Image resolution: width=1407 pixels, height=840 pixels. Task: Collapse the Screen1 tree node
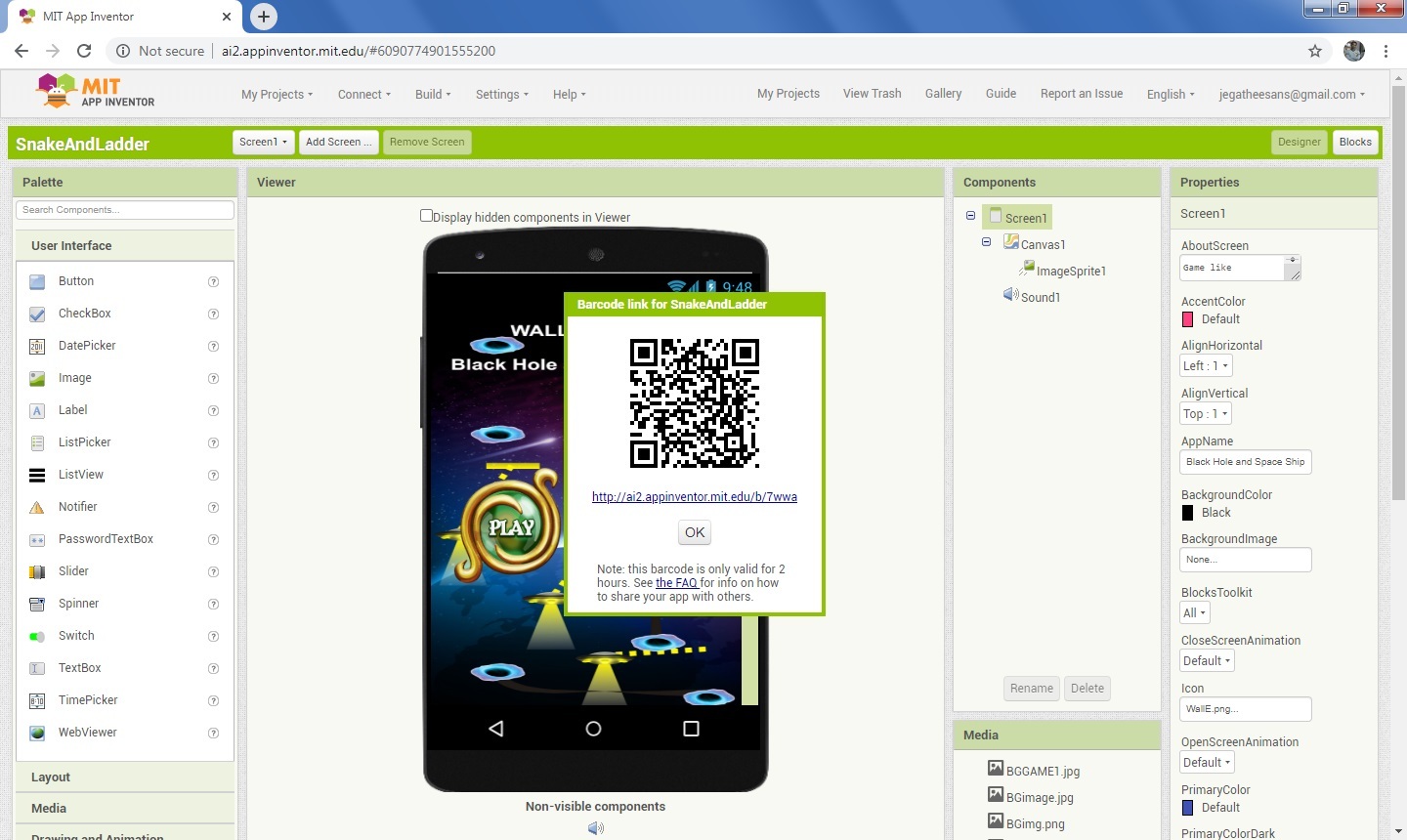point(970,216)
